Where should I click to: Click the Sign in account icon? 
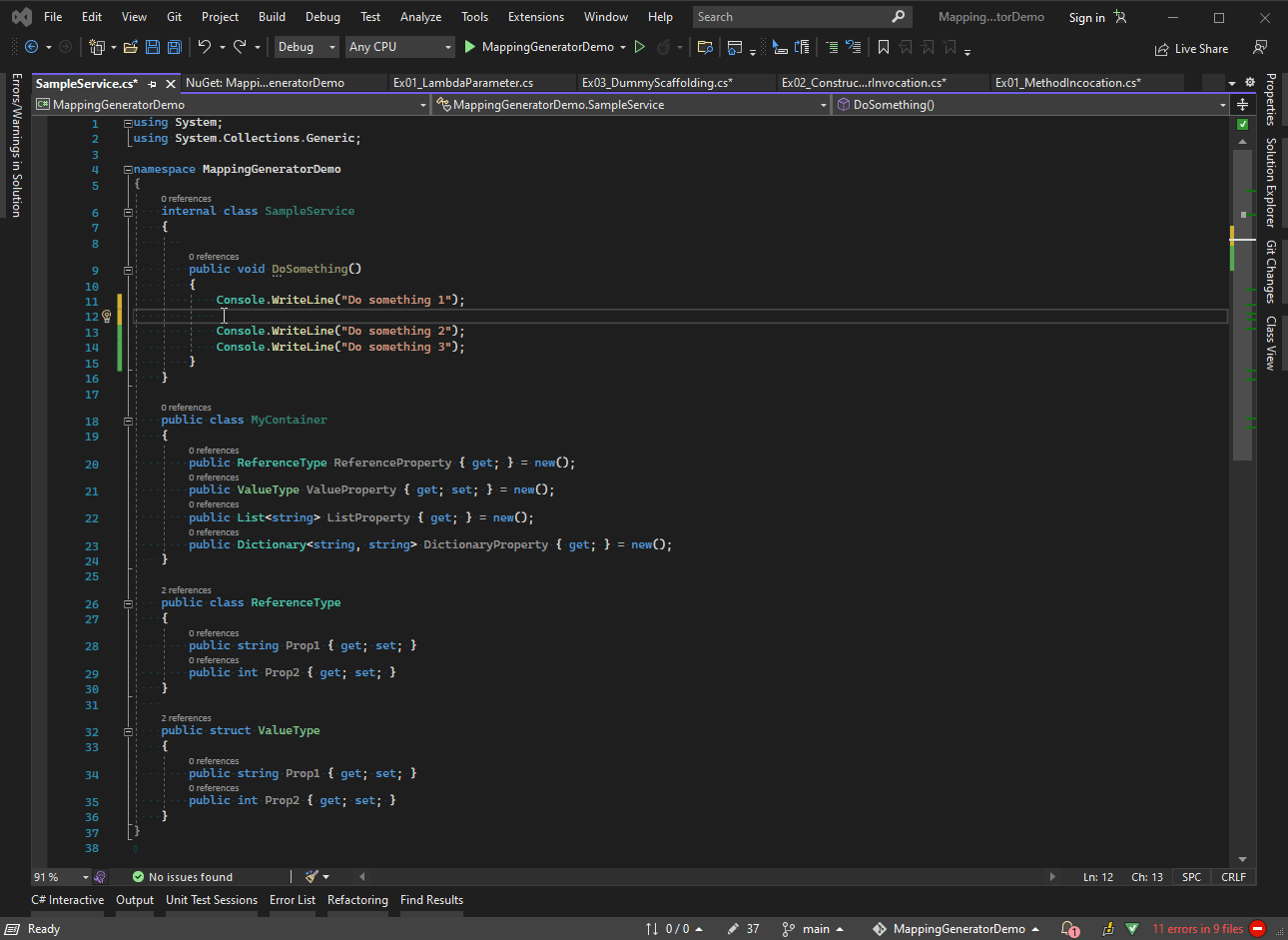coord(1120,17)
